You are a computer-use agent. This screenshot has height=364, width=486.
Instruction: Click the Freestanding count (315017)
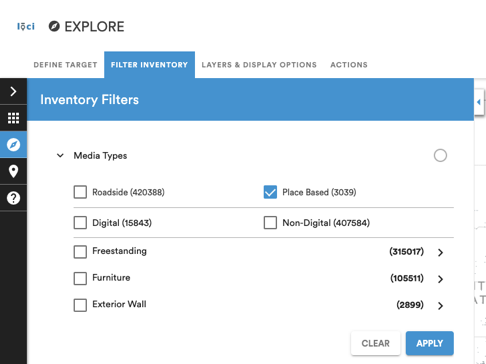click(406, 251)
